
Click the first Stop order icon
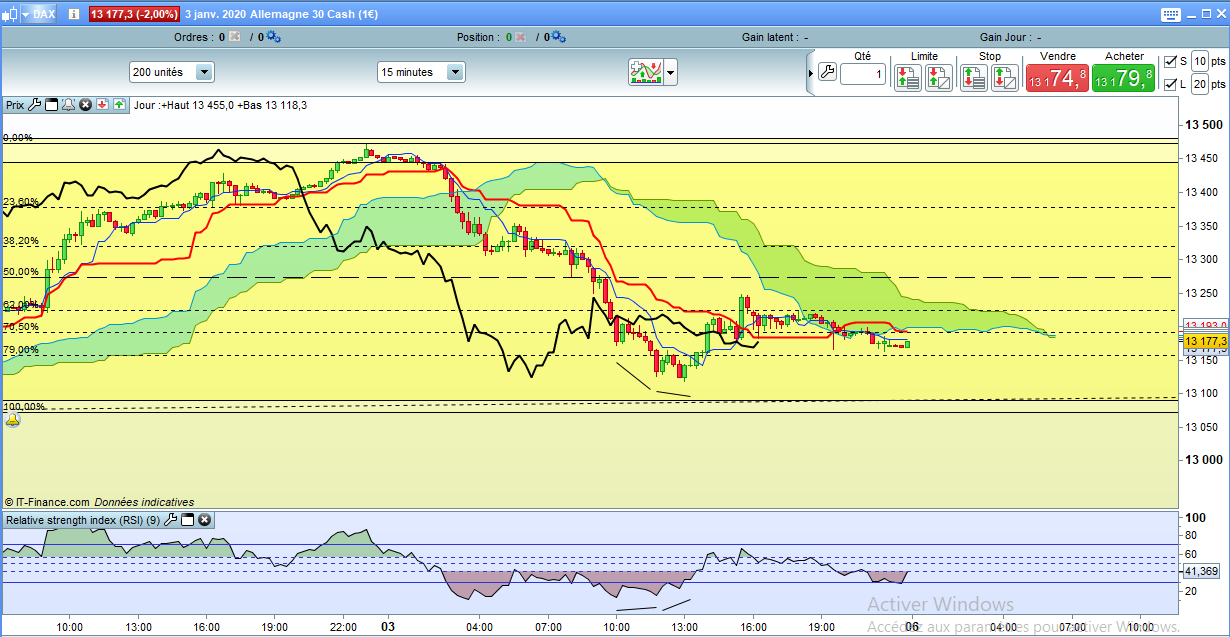(x=973, y=77)
